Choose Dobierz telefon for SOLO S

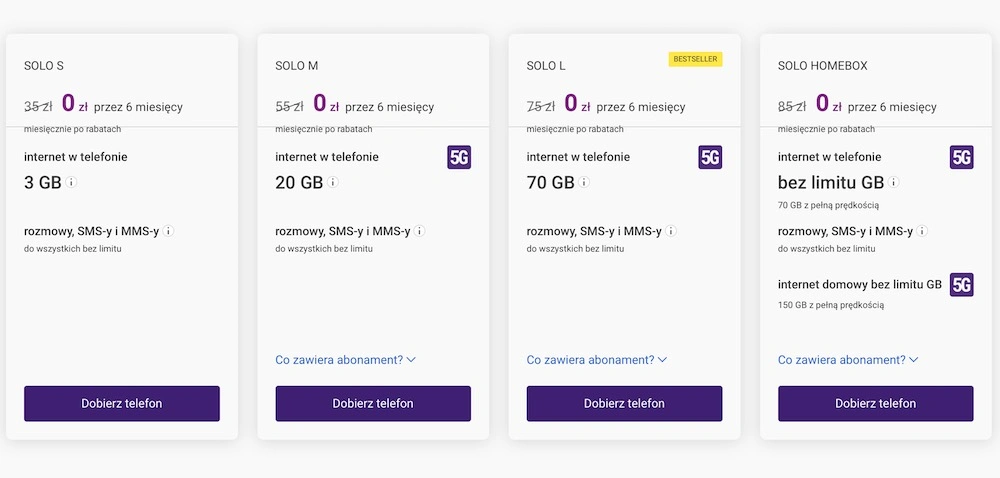click(122, 403)
